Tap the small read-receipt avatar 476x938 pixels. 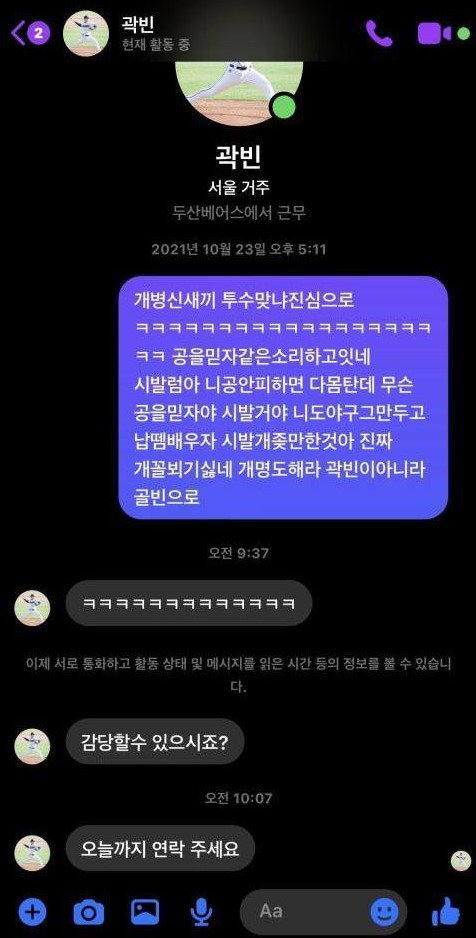(x=460, y=860)
